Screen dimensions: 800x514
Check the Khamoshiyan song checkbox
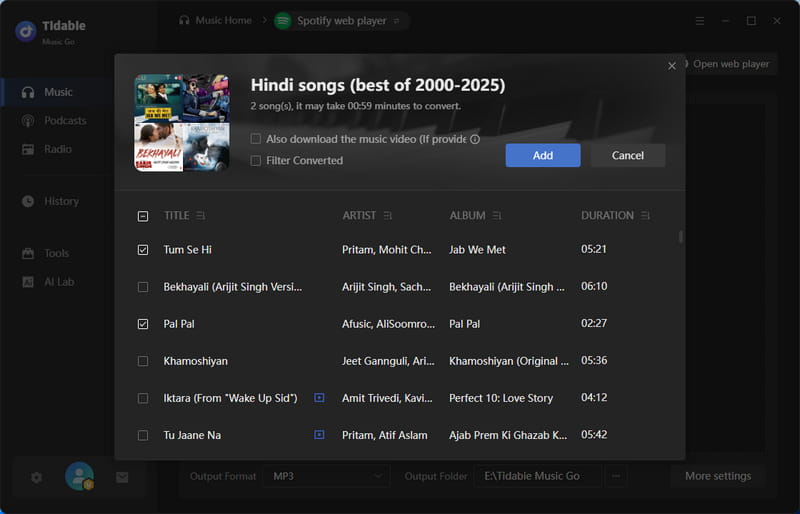point(143,361)
